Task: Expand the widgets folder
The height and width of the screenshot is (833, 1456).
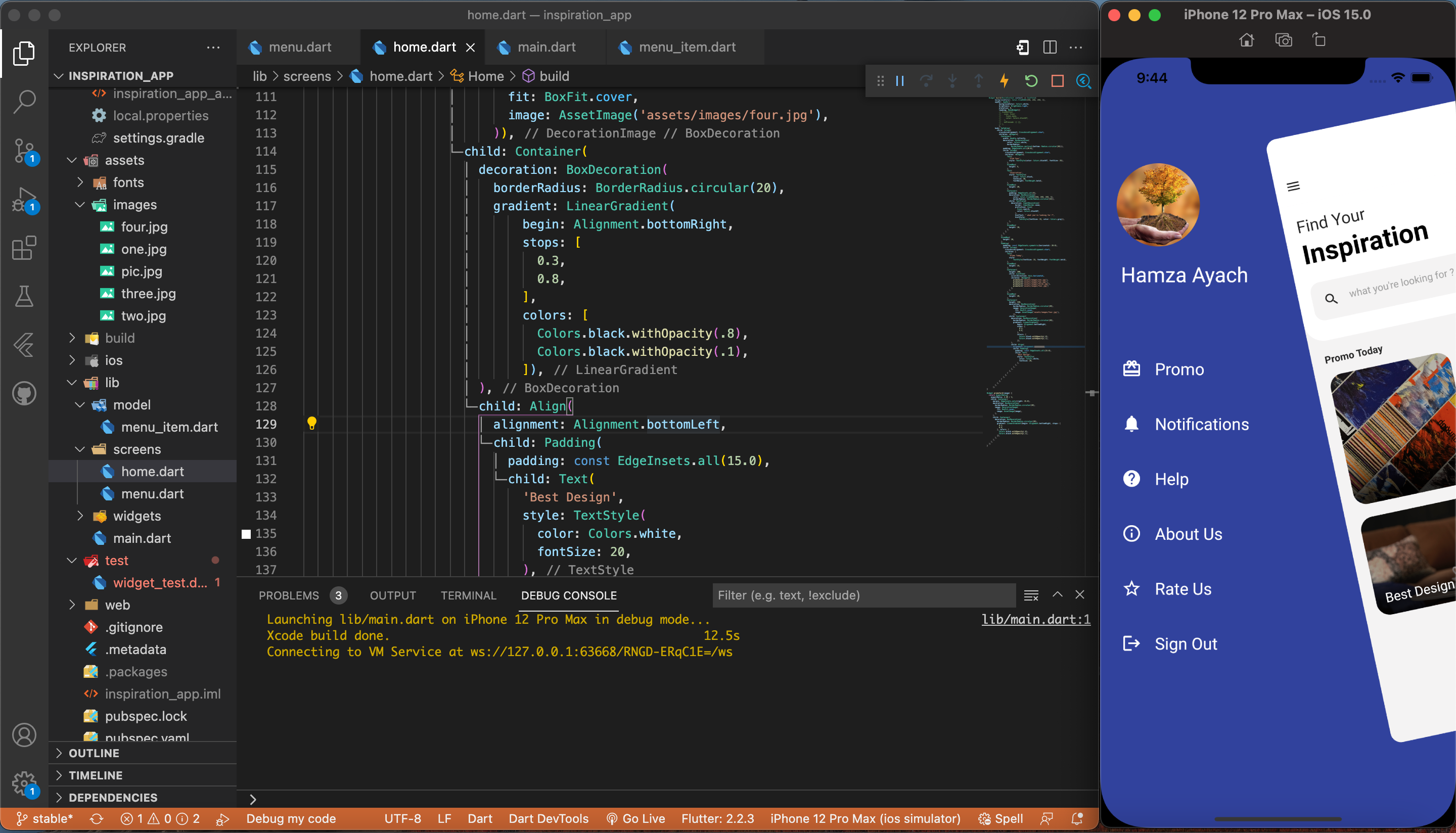Action: pyautogui.click(x=80, y=516)
